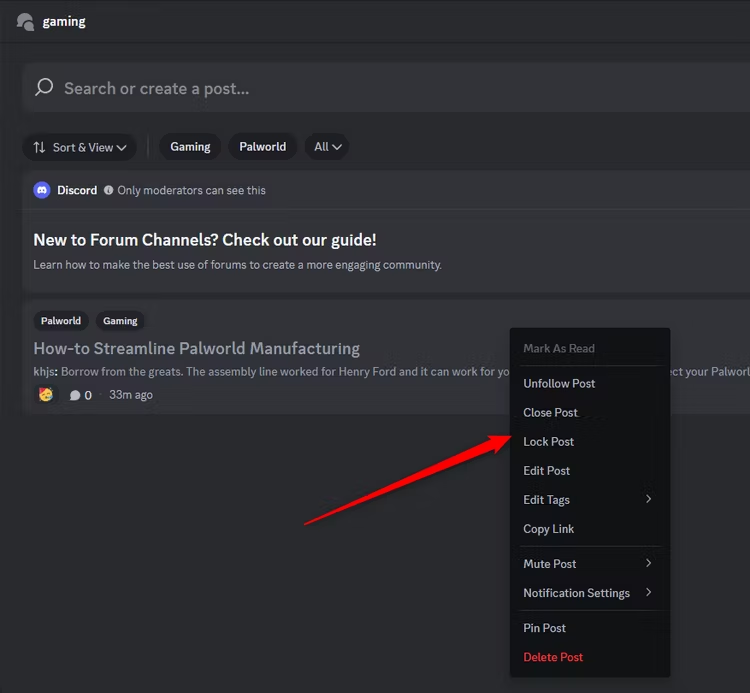Click the info icon beside moderators notice
750x693 pixels.
[109, 190]
